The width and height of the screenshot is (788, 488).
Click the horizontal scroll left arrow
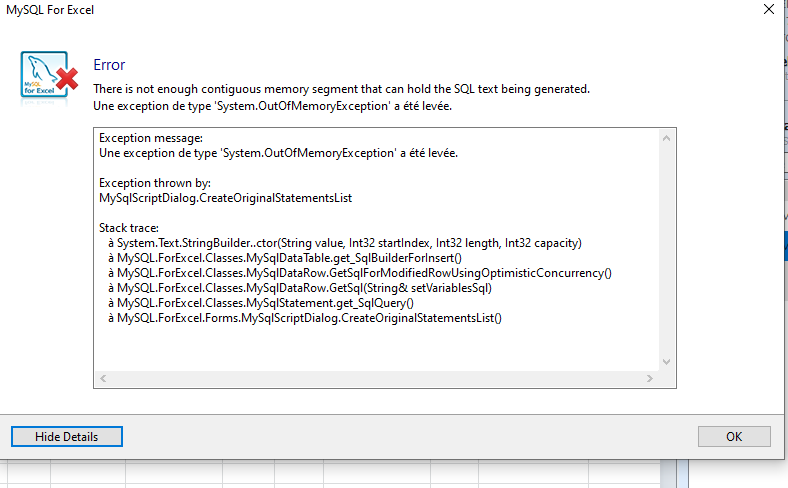(x=103, y=378)
